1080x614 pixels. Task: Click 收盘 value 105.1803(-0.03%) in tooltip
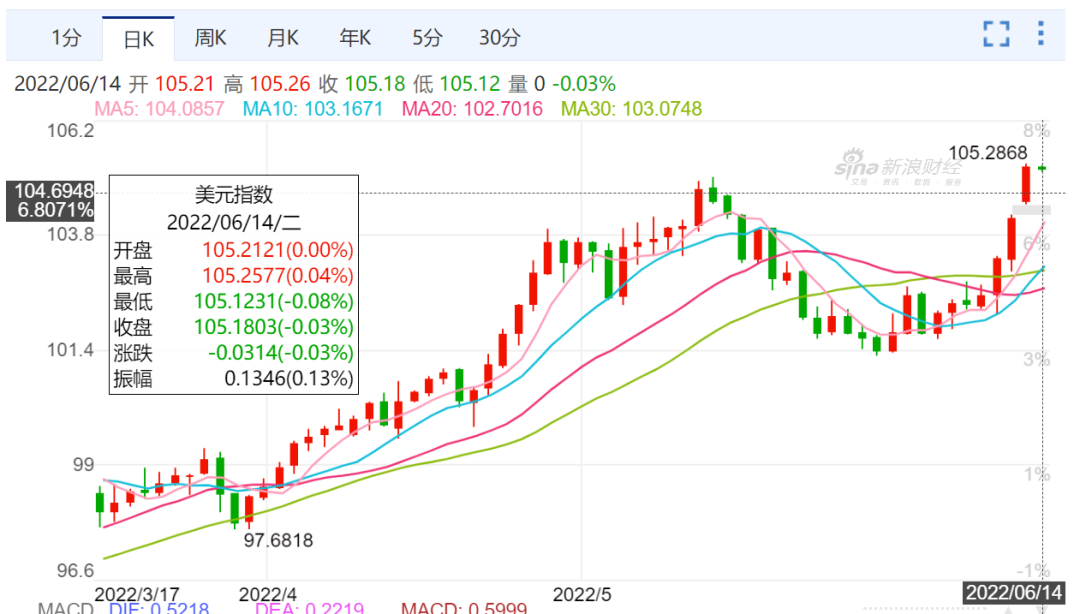[x=273, y=327]
